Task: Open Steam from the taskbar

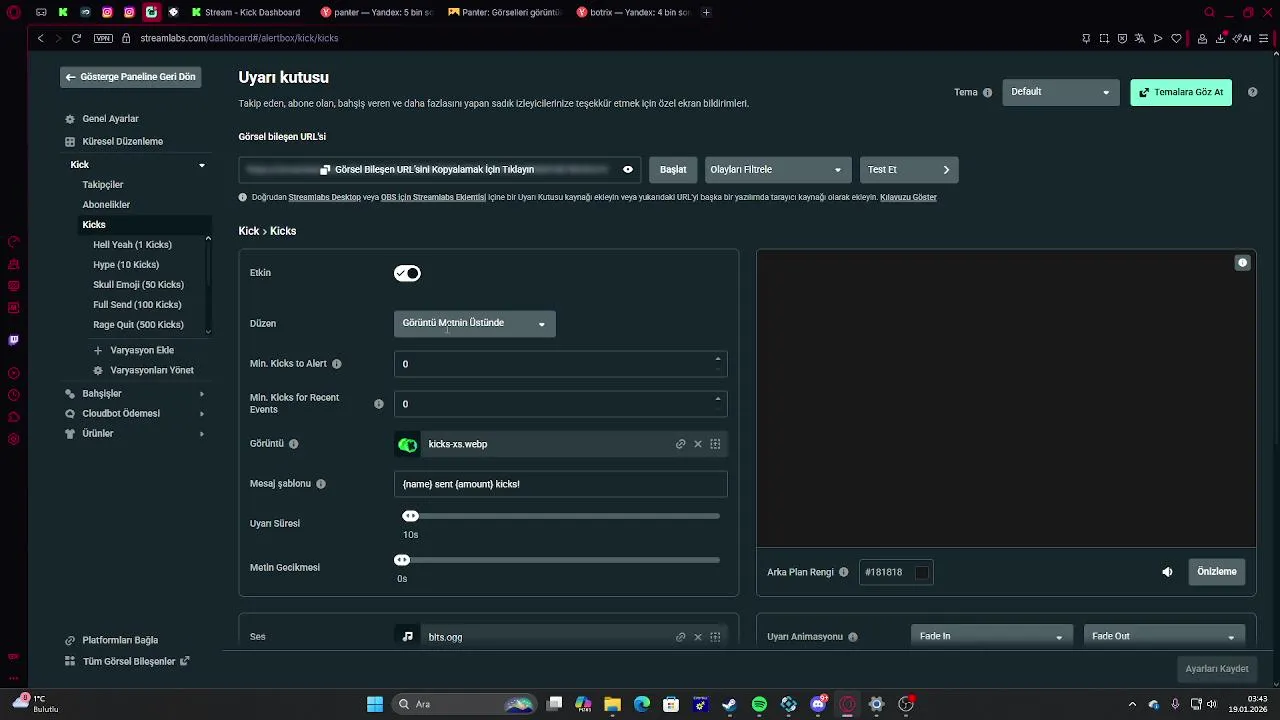Action: (x=729, y=704)
